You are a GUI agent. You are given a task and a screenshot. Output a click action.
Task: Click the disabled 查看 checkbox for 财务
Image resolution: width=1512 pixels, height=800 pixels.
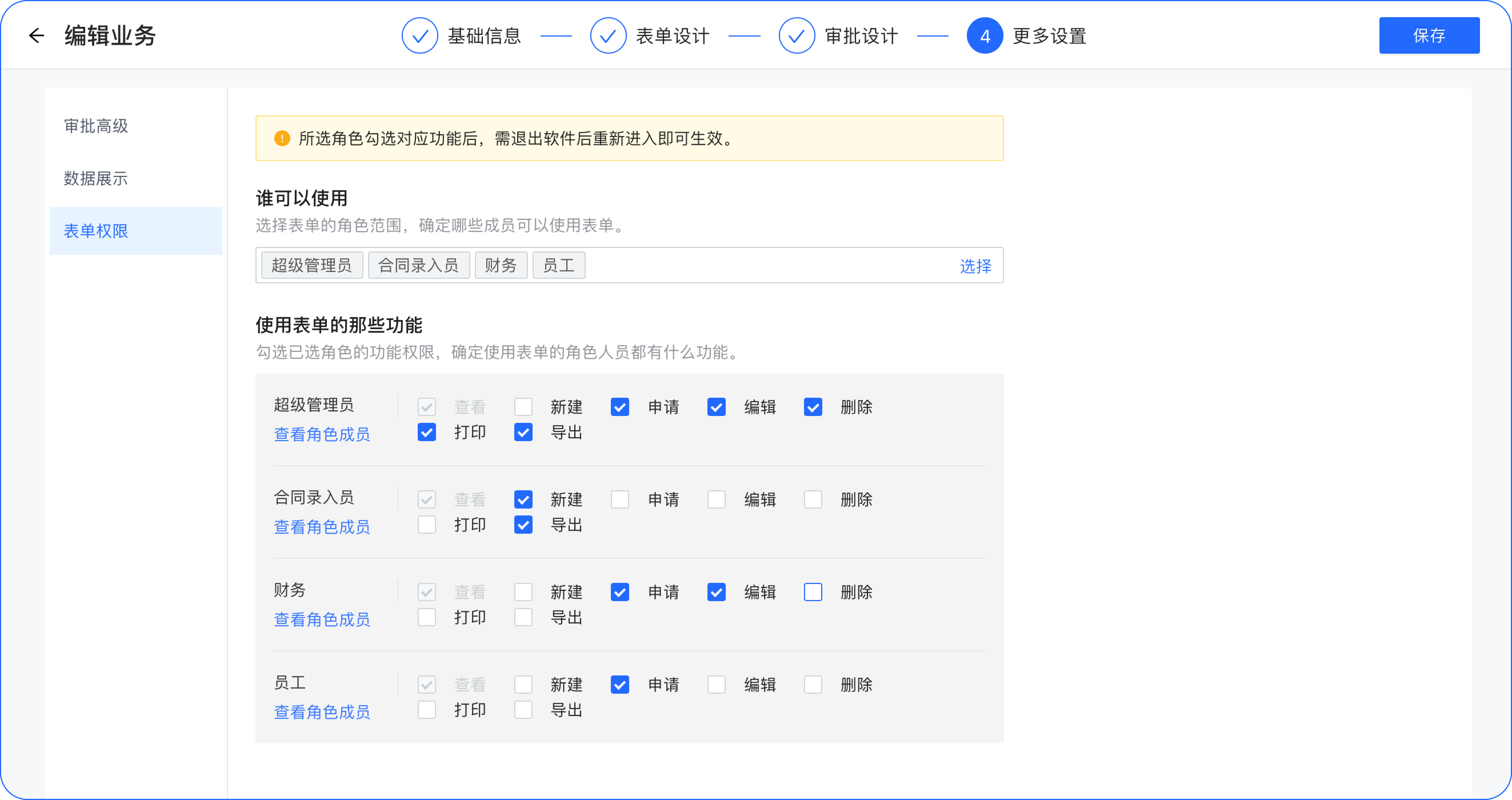point(427,592)
